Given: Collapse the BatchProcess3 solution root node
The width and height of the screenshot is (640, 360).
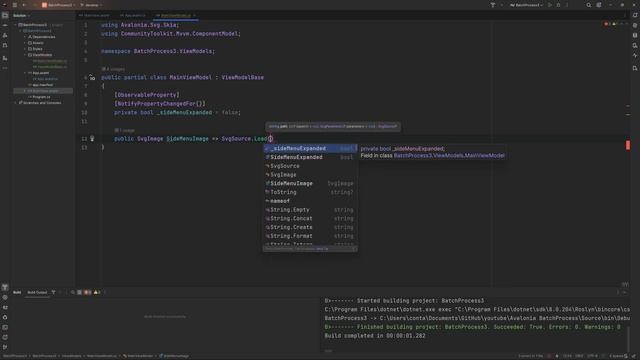Looking at the screenshot, I should pos(16,25).
